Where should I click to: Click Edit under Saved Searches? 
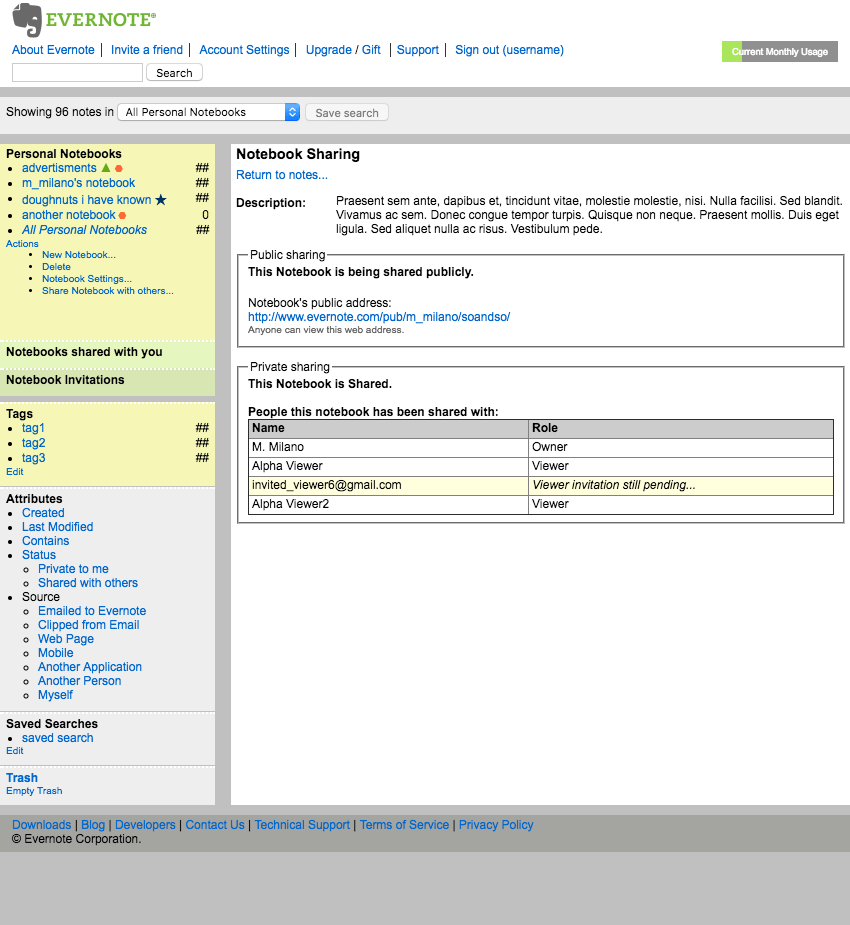pyautogui.click(x=15, y=751)
